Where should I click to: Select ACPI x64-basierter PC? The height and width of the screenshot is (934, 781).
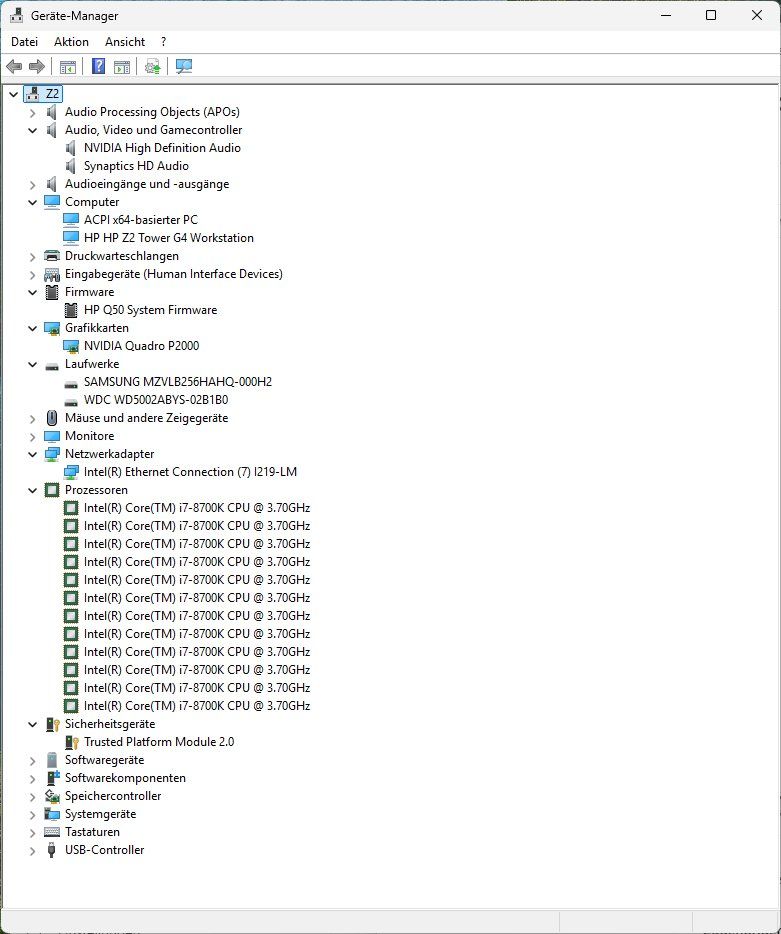point(141,220)
